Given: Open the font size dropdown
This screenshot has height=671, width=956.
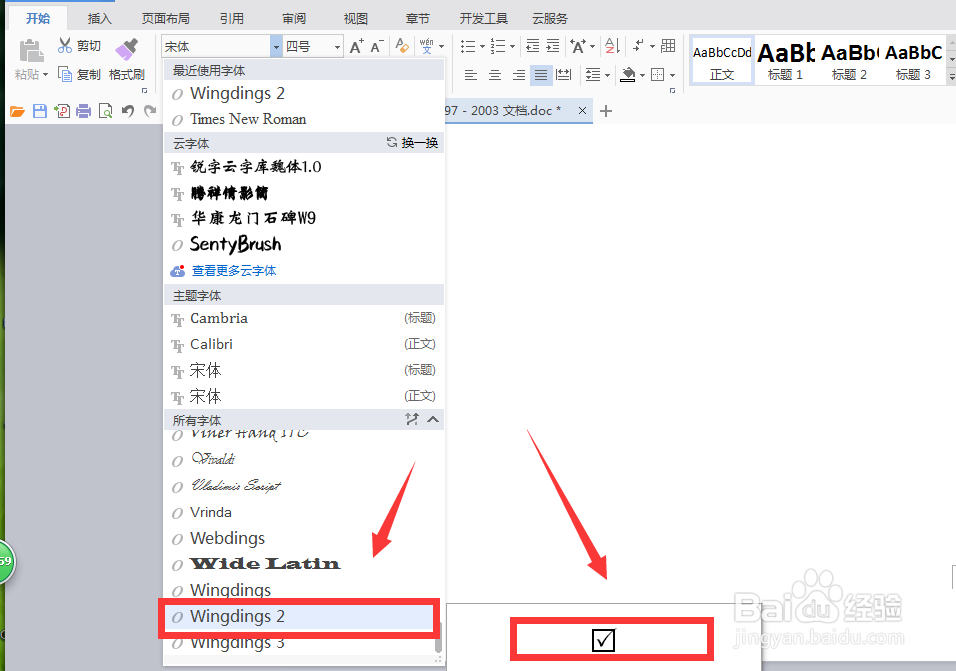Looking at the screenshot, I should tap(336, 45).
